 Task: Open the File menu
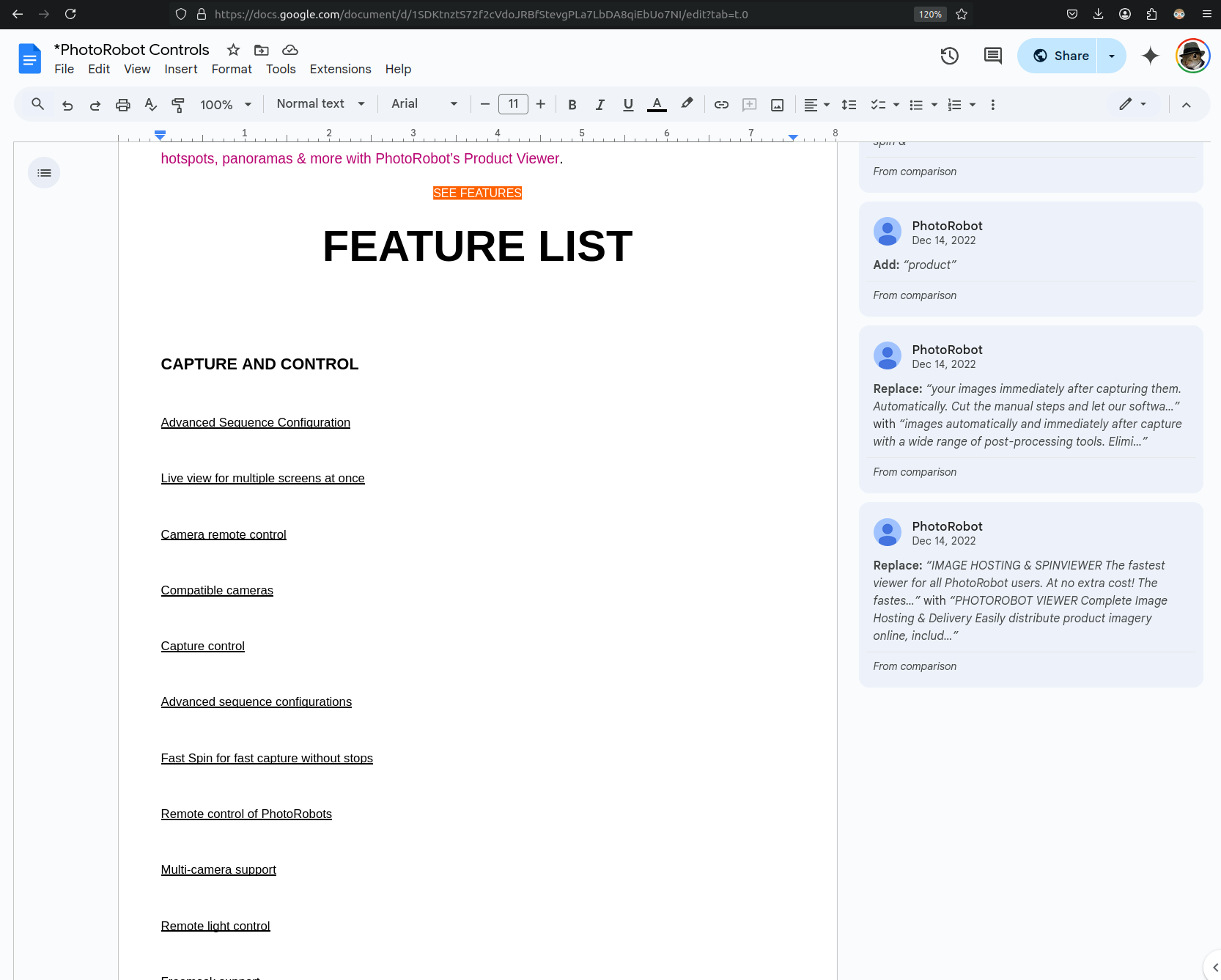64,69
